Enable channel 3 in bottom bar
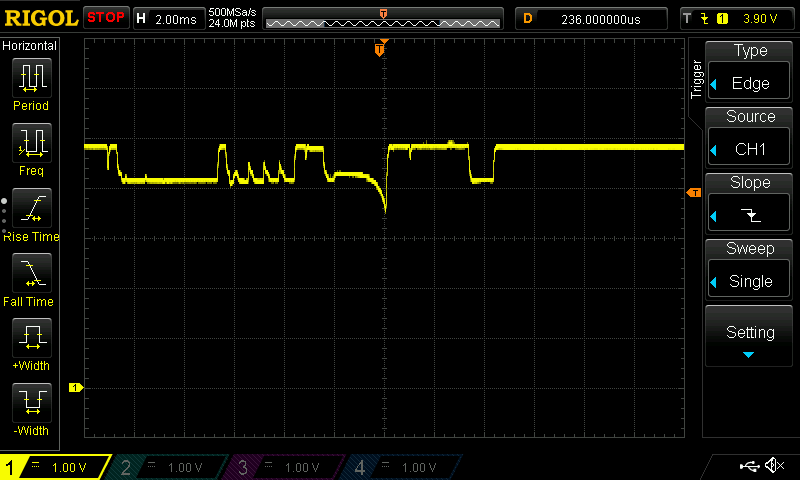The image size is (800, 480). 287,467
